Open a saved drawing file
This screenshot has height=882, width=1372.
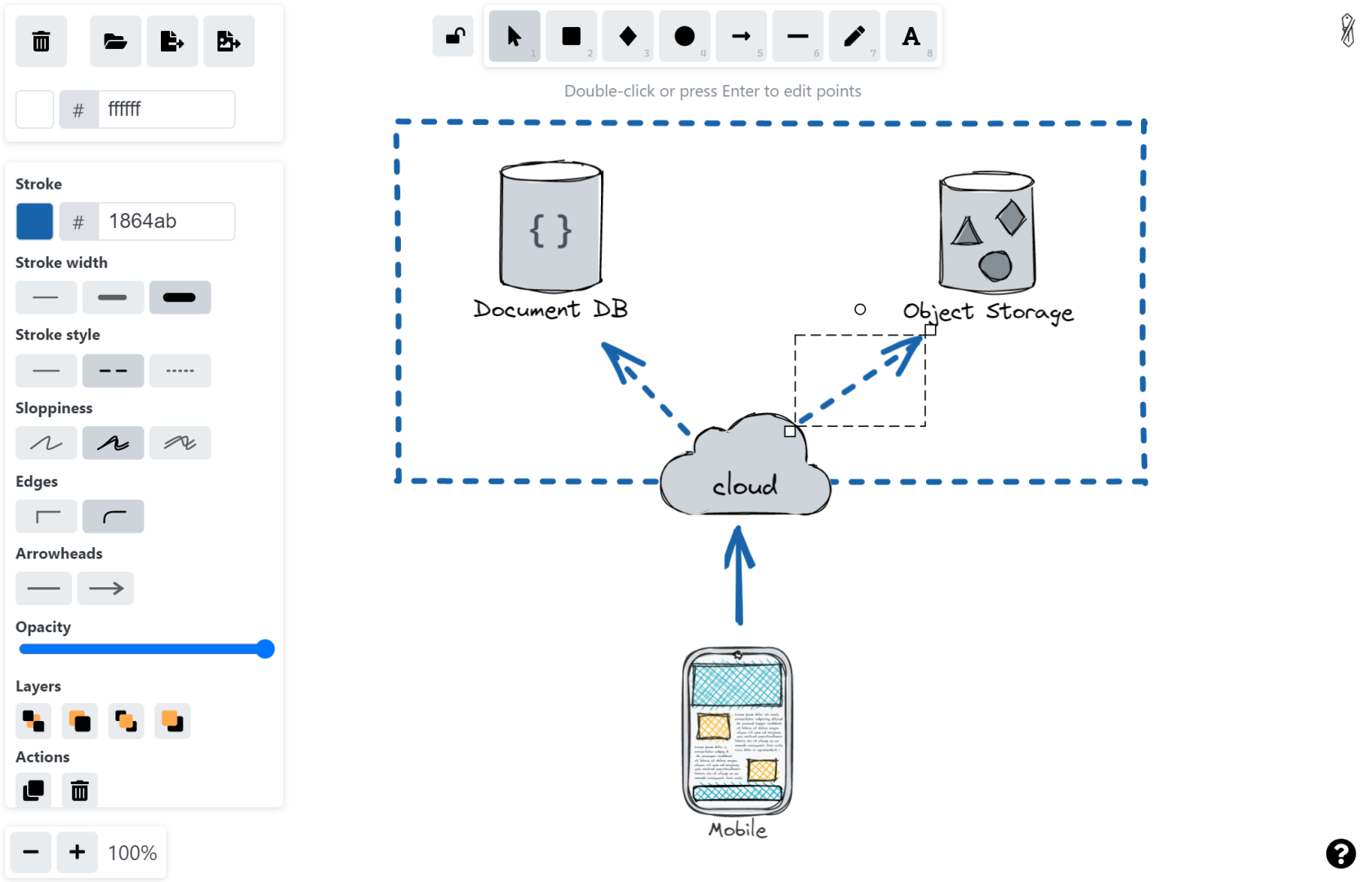114,41
